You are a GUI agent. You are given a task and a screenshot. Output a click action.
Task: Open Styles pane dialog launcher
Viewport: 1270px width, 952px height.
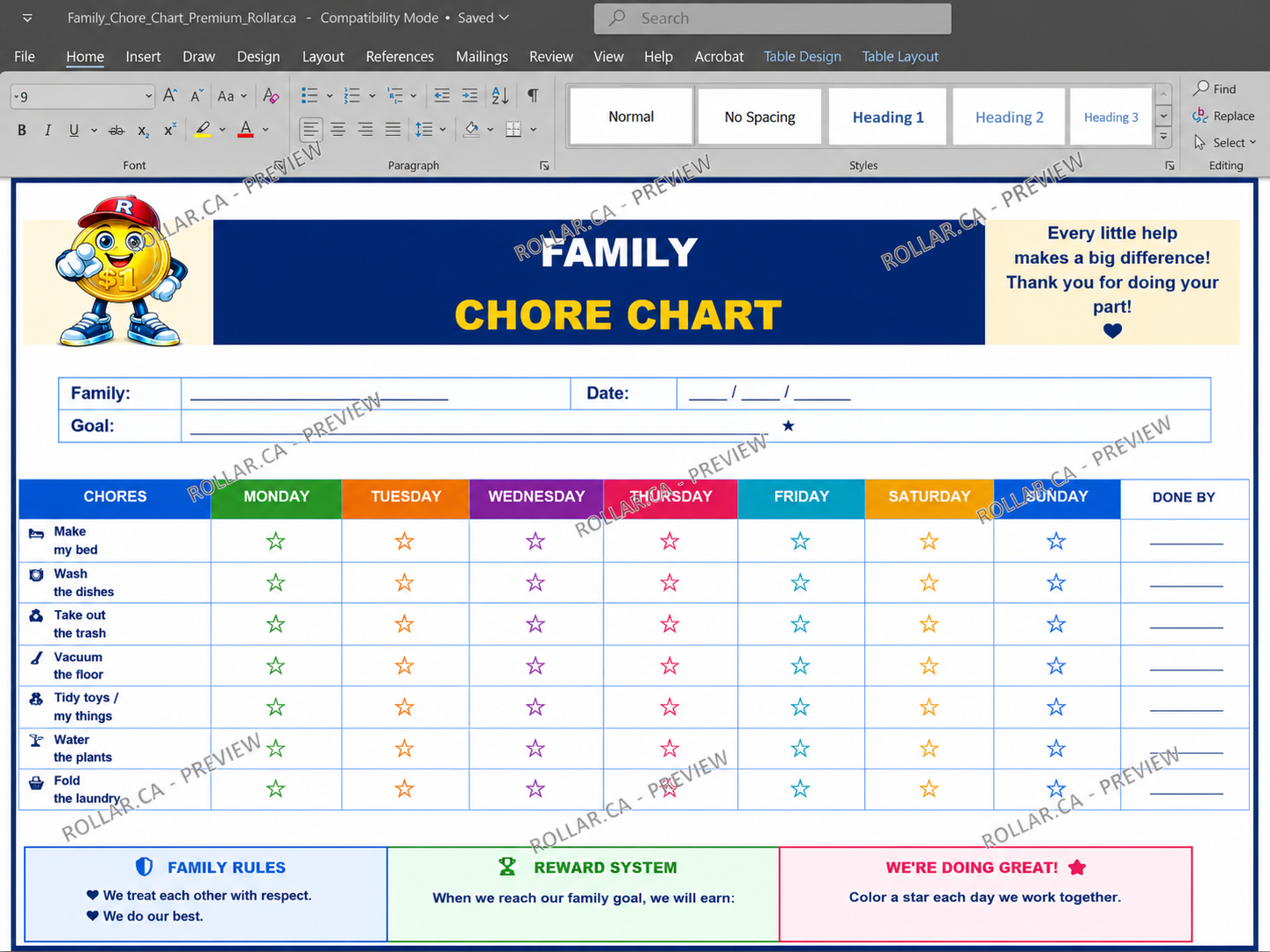click(1169, 166)
